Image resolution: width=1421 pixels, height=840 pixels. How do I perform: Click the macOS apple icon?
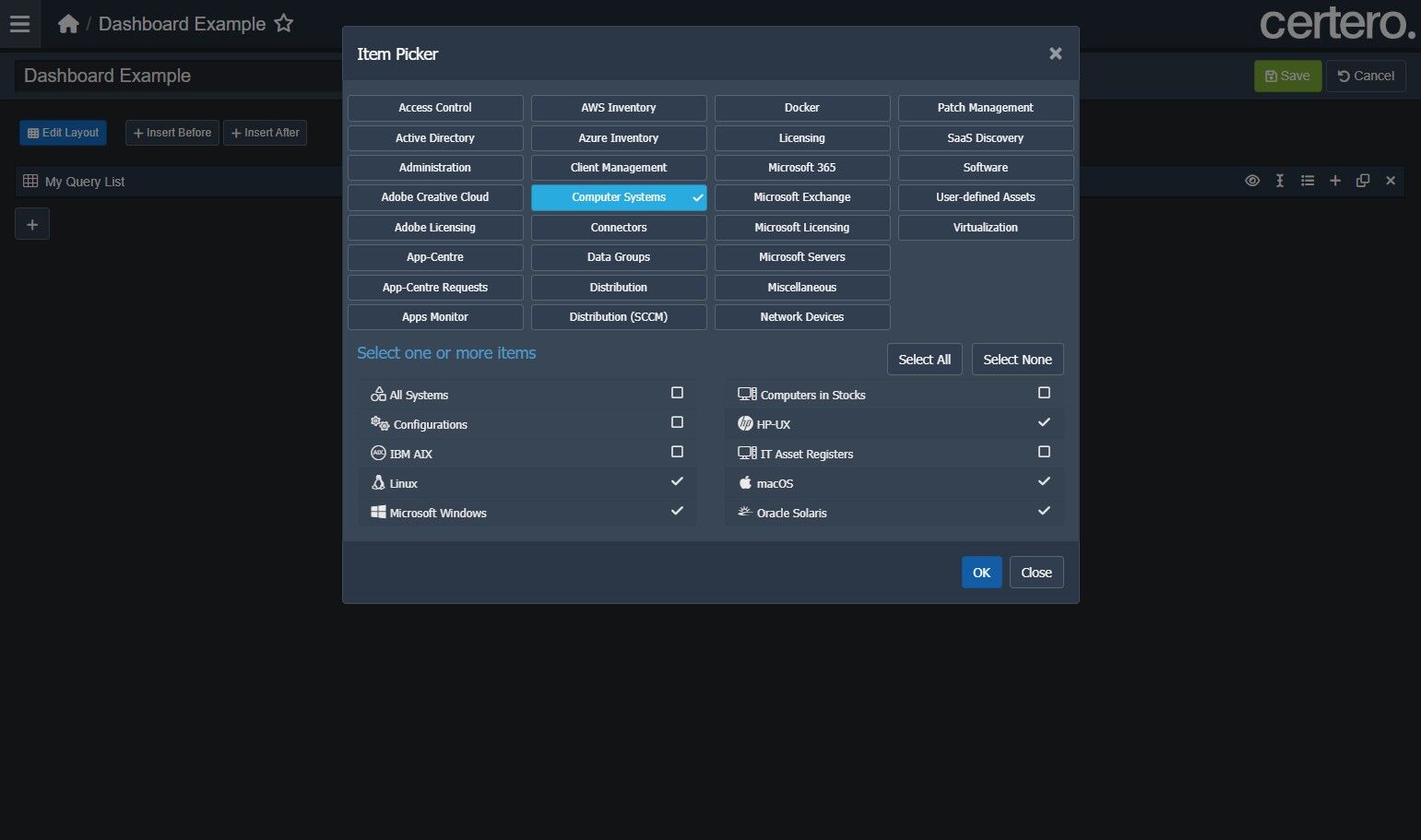[745, 482]
